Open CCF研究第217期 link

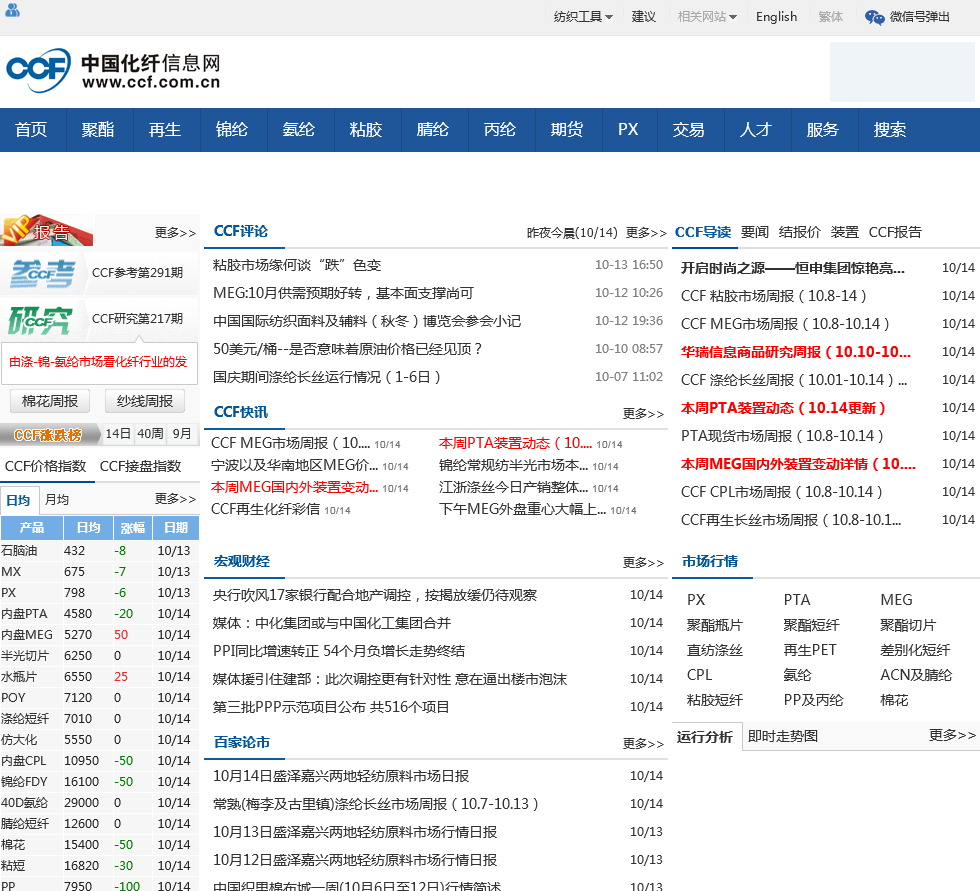138,319
